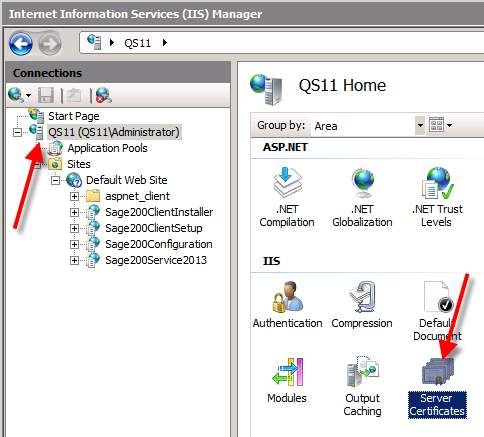Collapse the QS11 server node
Viewport: 484px width, 437px height.
coord(17,132)
